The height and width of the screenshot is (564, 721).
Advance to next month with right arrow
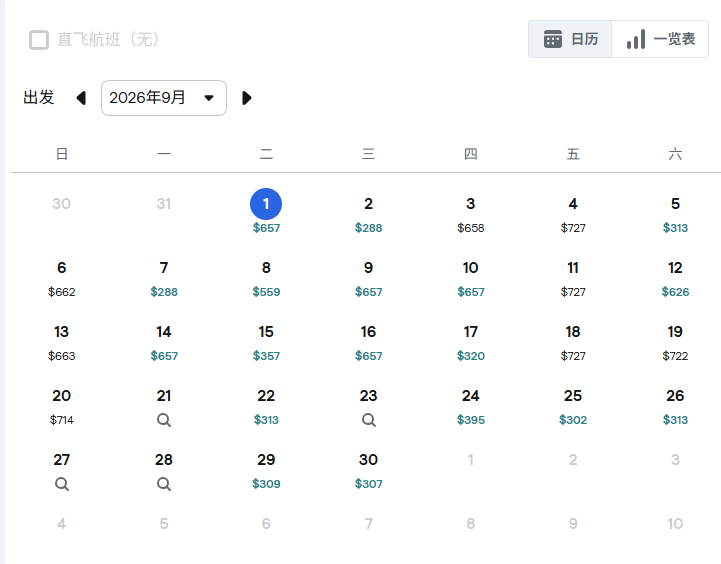click(247, 98)
